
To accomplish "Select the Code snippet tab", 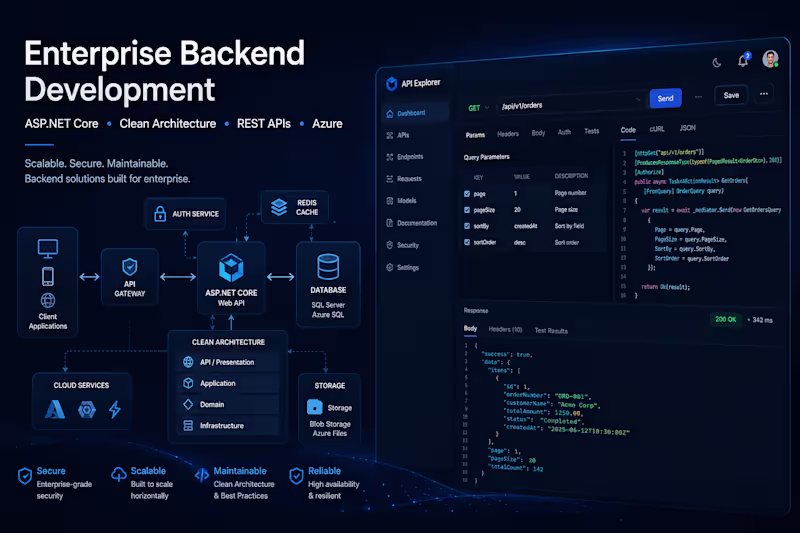I will point(628,130).
